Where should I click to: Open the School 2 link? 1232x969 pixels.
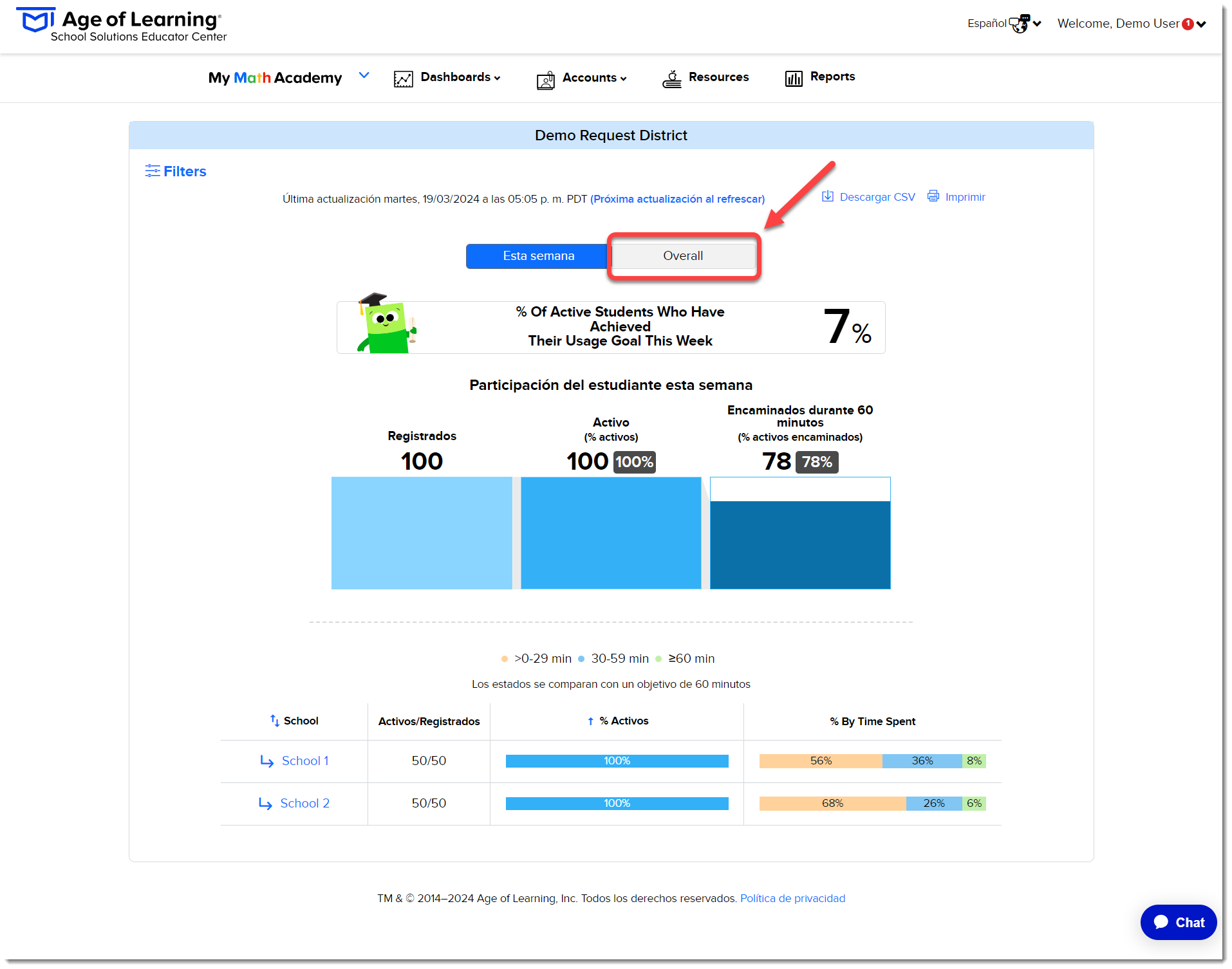(x=304, y=804)
